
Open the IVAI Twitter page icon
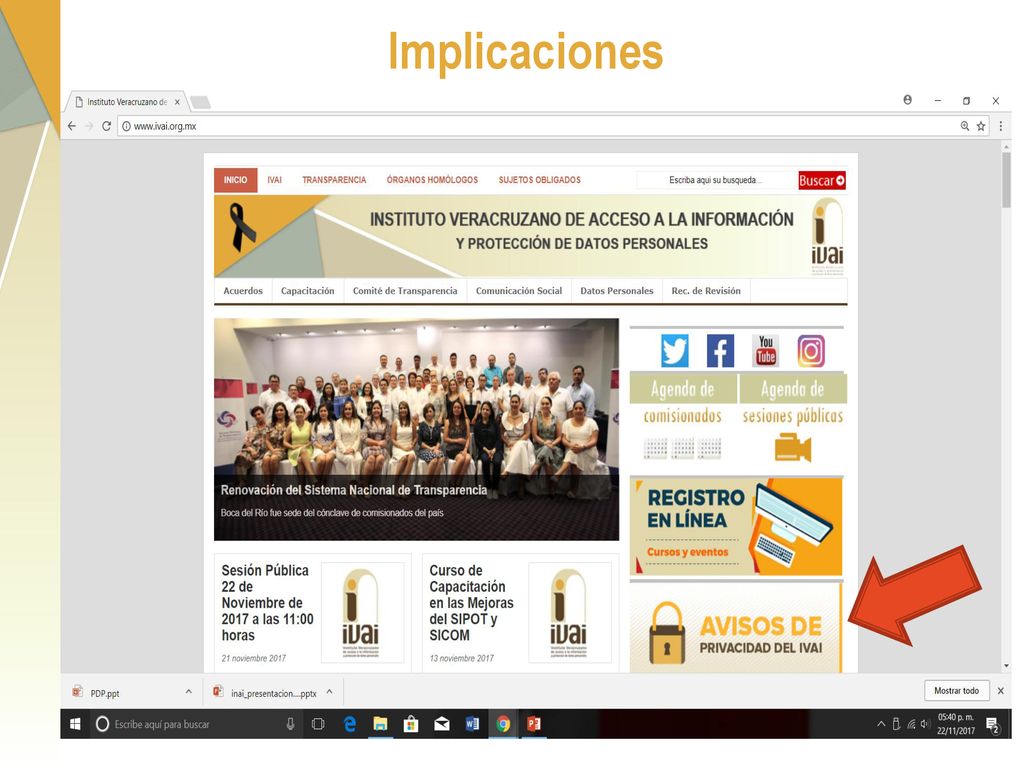tap(674, 351)
